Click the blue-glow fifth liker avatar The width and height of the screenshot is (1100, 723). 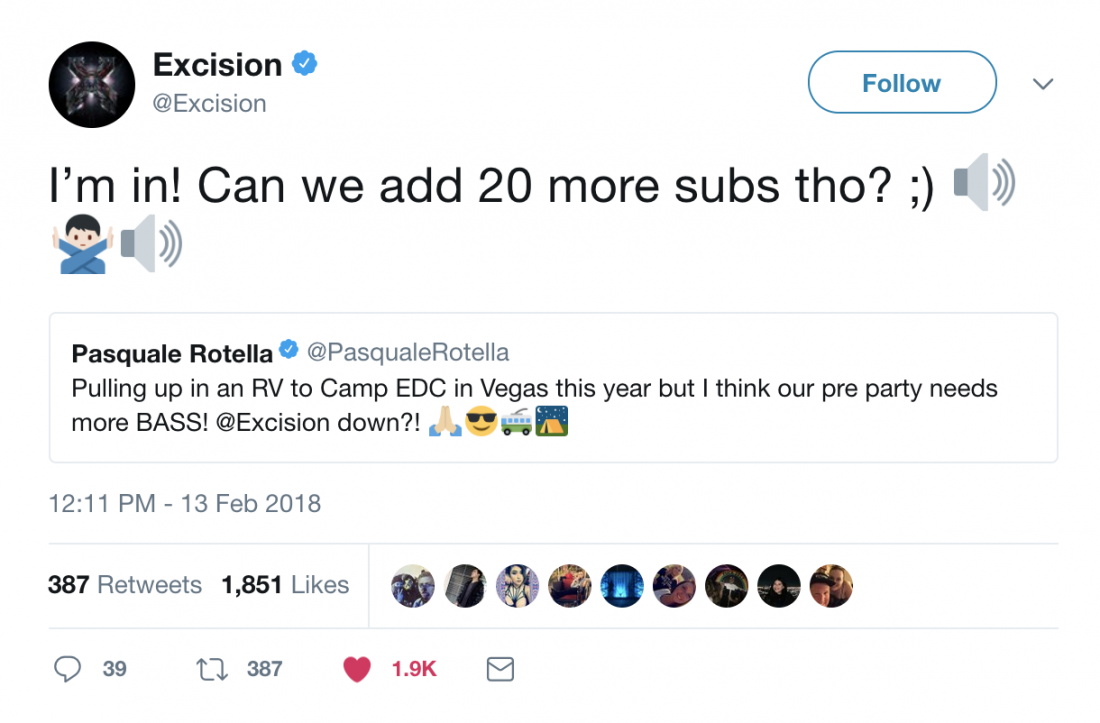point(622,586)
